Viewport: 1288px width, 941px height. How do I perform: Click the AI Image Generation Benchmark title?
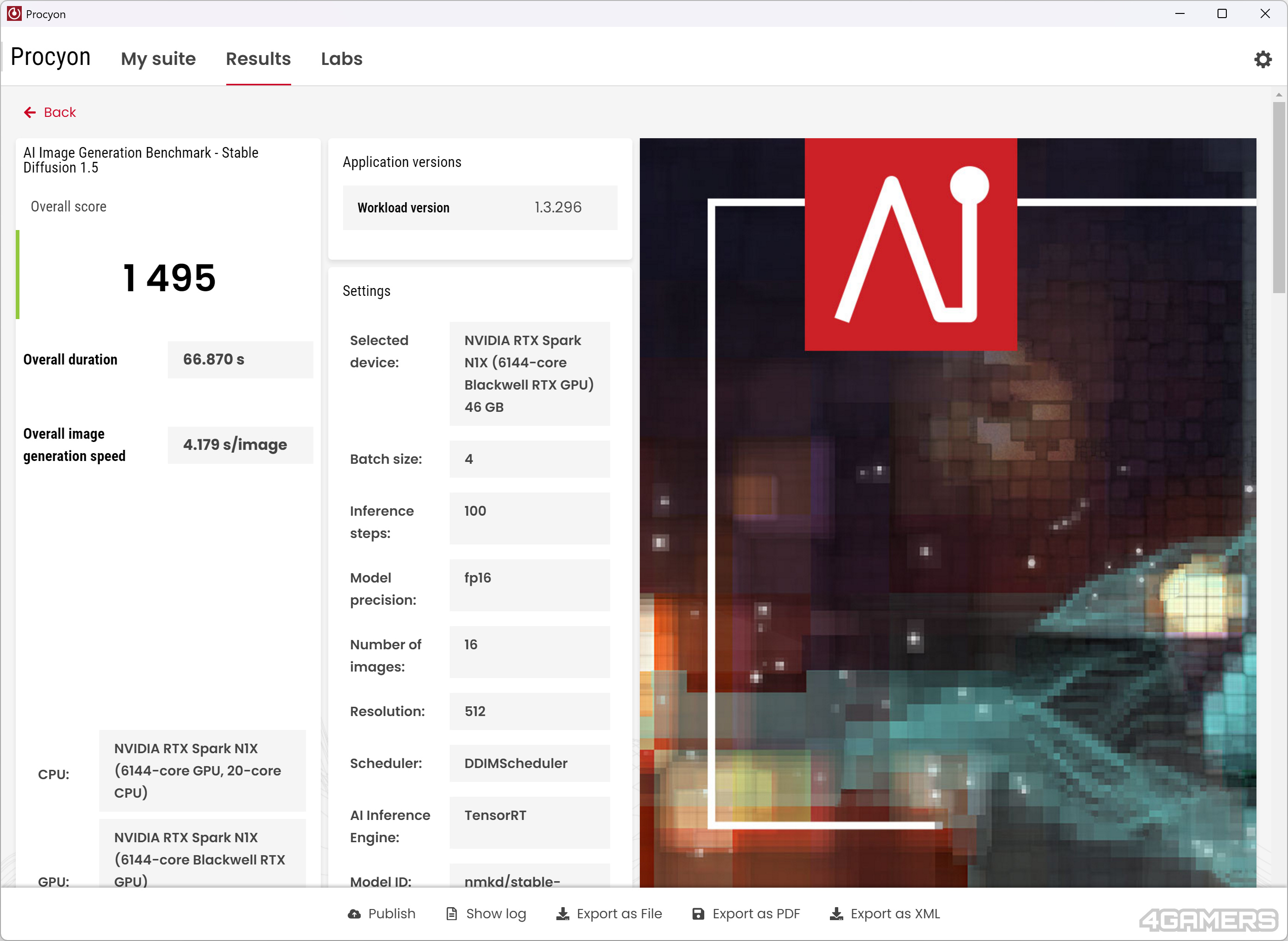pos(140,160)
